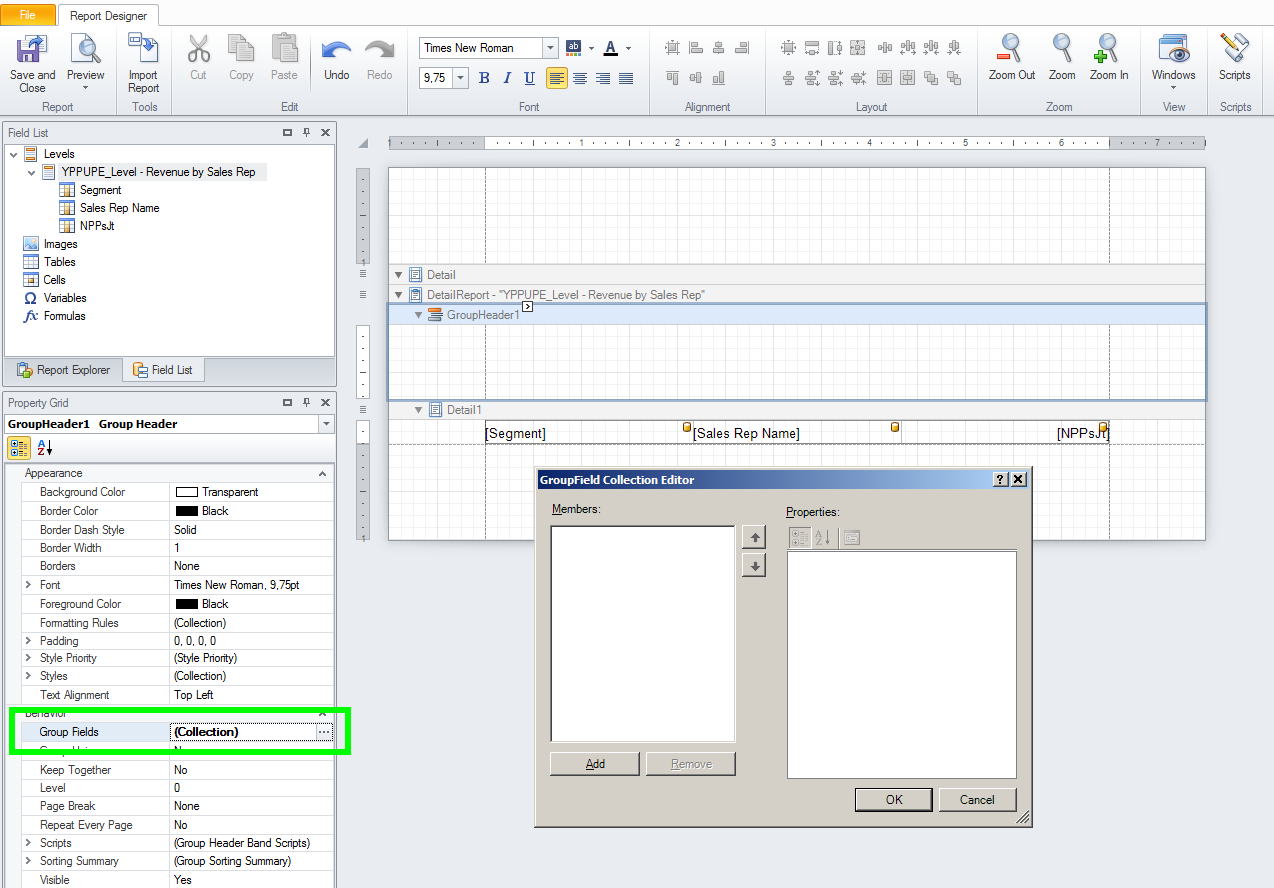Click the Add button in collection editor
The height and width of the screenshot is (888, 1274).
point(595,764)
